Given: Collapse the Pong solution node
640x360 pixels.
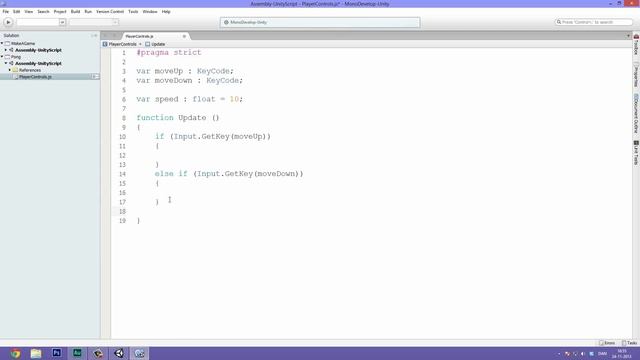Looking at the screenshot, I should (2, 57).
